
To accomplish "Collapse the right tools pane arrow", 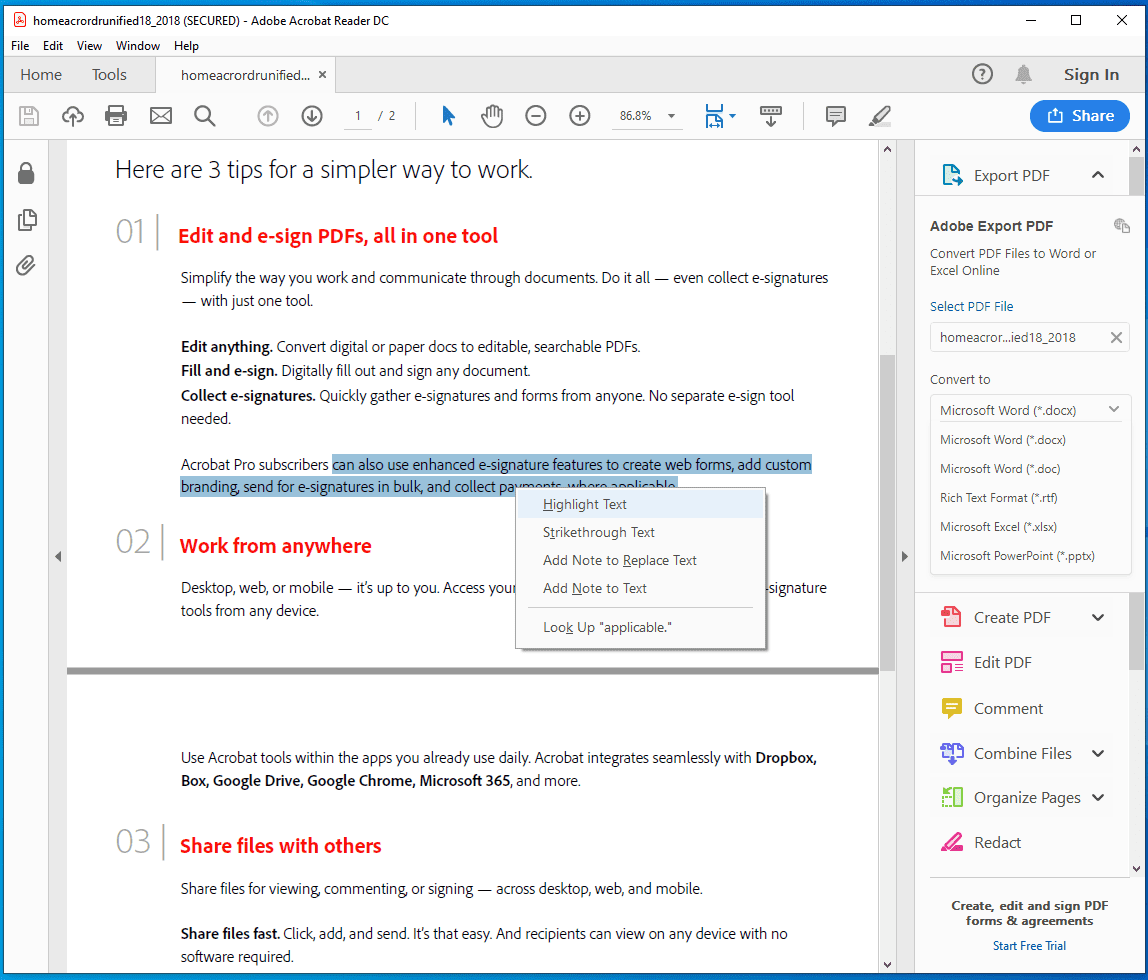I will coord(904,556).
